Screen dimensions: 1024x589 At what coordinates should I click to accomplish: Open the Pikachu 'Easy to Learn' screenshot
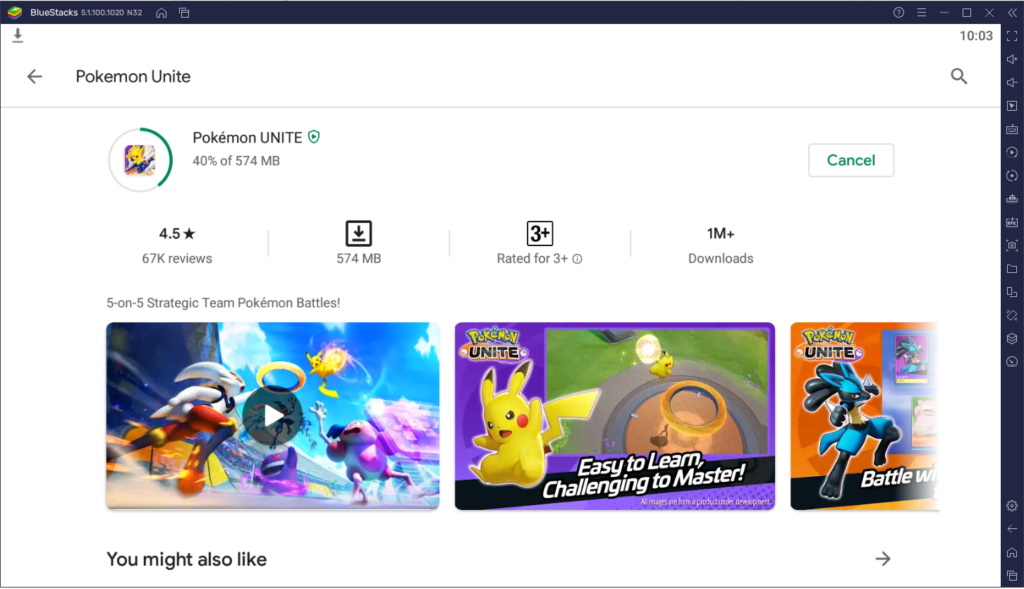(x=614, y=416)
